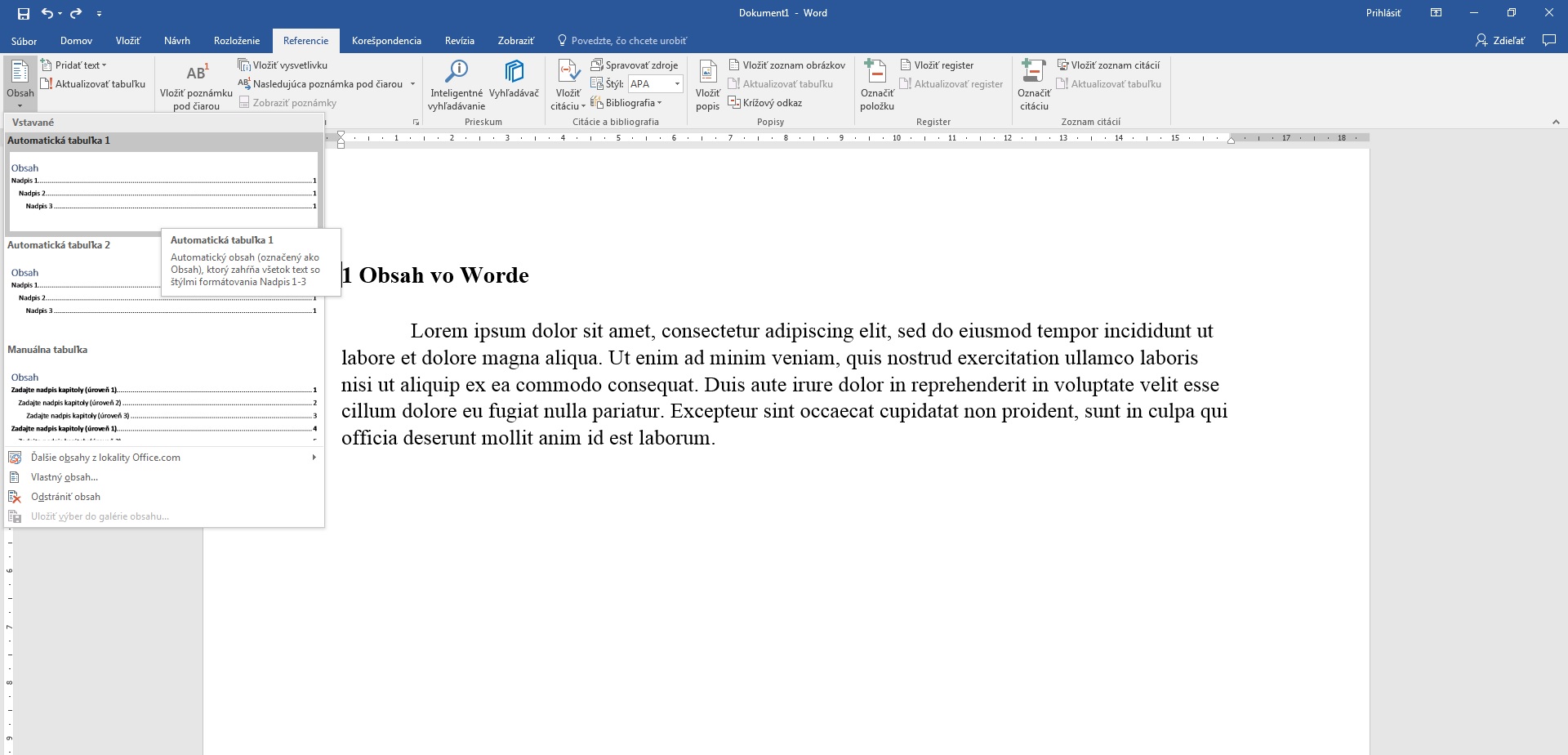The image size is (1568, 755).
Task: Collapse the ribbon with the chevron
Action: coord(1555,123)
